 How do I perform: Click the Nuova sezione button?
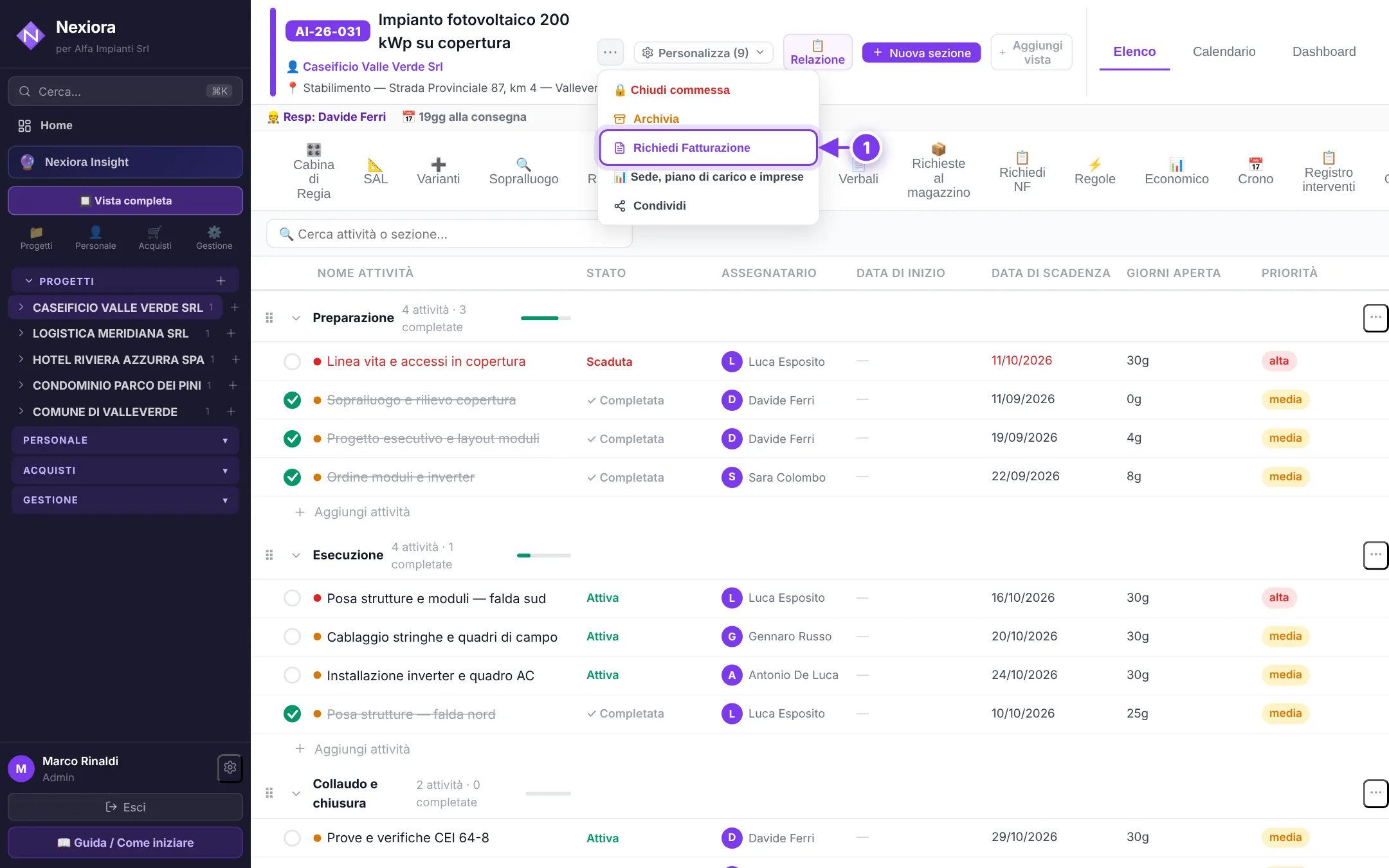coord(921,53)
